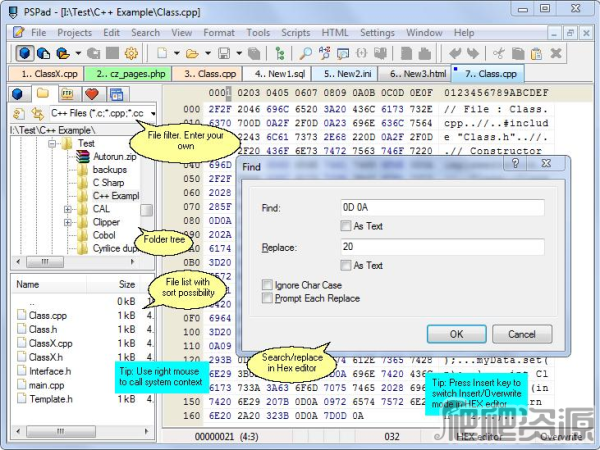
Task: Click the Find input field with 0D 0A
Action: coord(442,207)
